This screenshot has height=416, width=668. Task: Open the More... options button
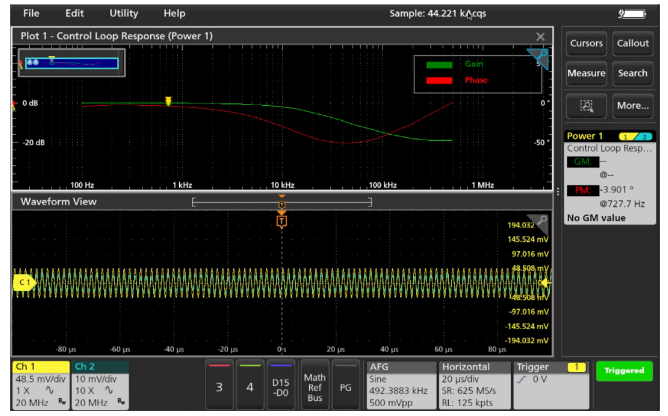(x=633, y=106)
